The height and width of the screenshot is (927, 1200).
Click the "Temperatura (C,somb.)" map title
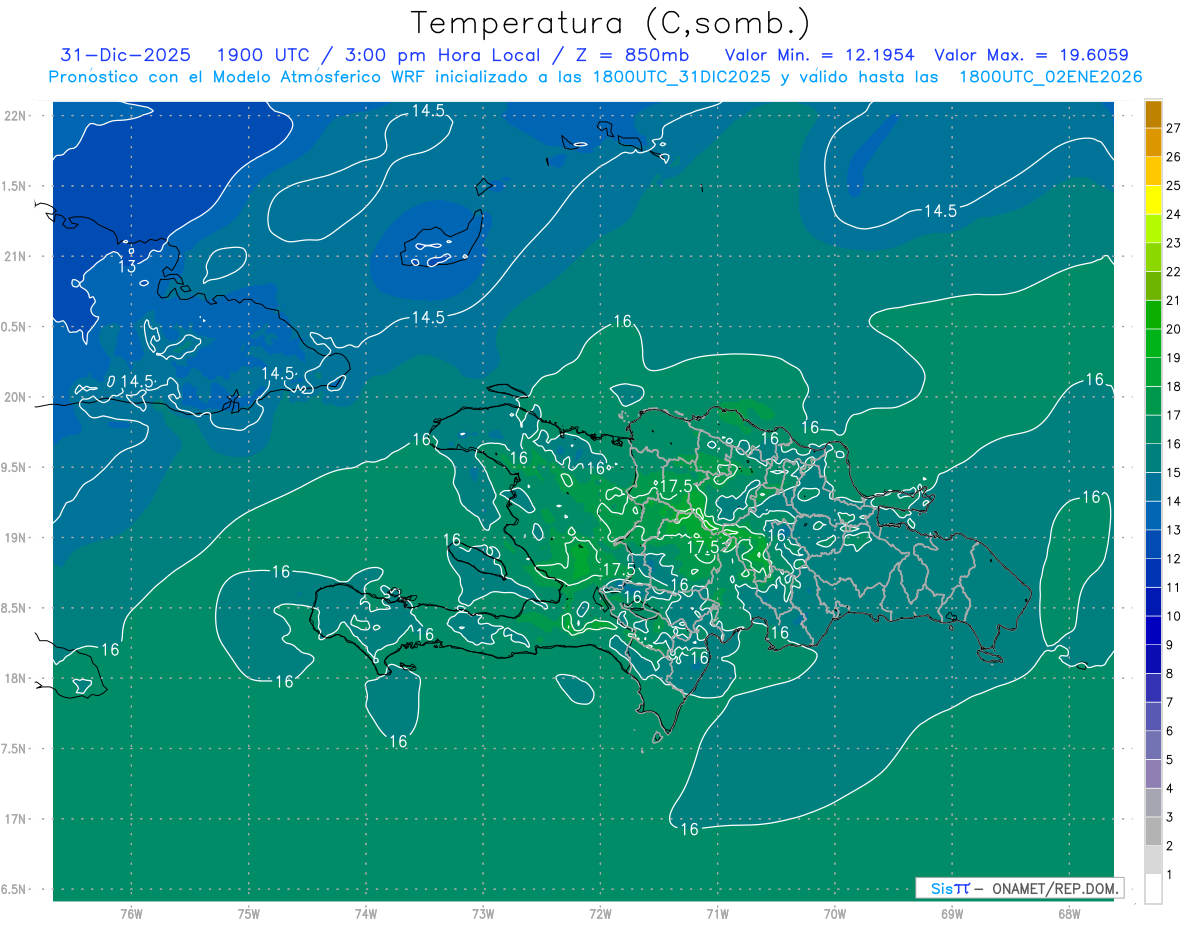point(610,23)
